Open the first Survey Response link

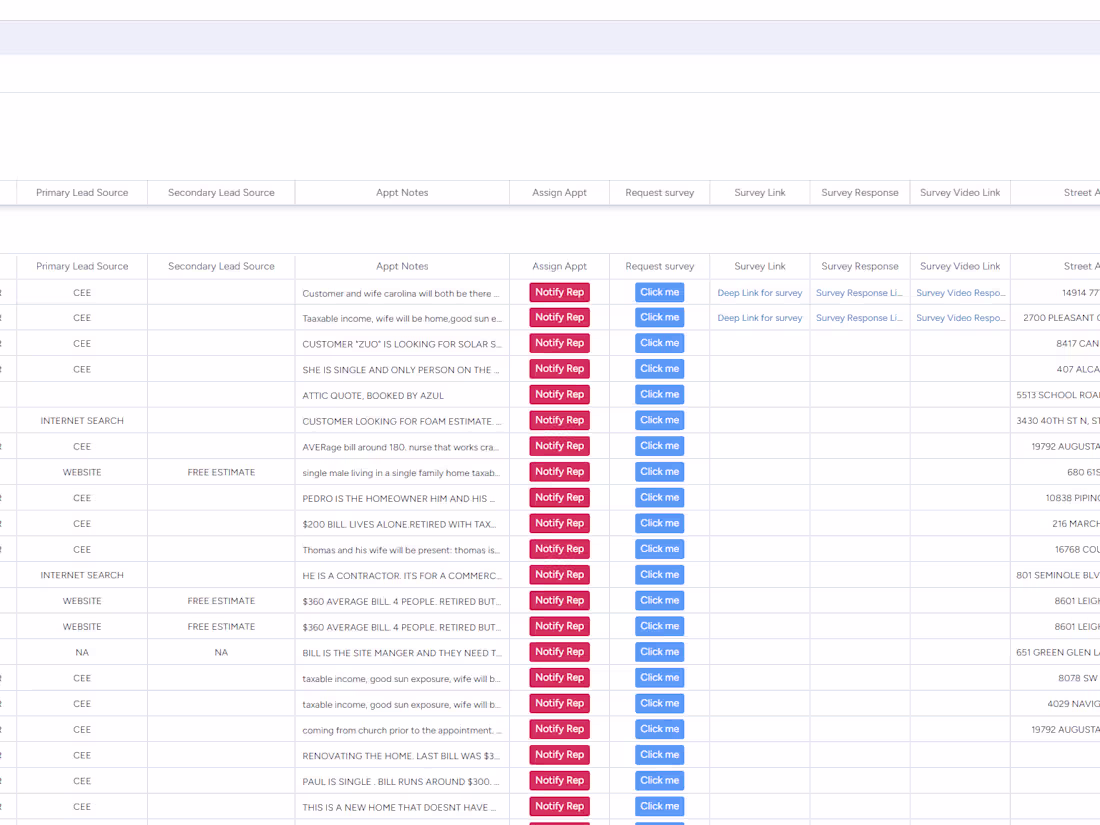pyautogui.click(x=859, y=292)
